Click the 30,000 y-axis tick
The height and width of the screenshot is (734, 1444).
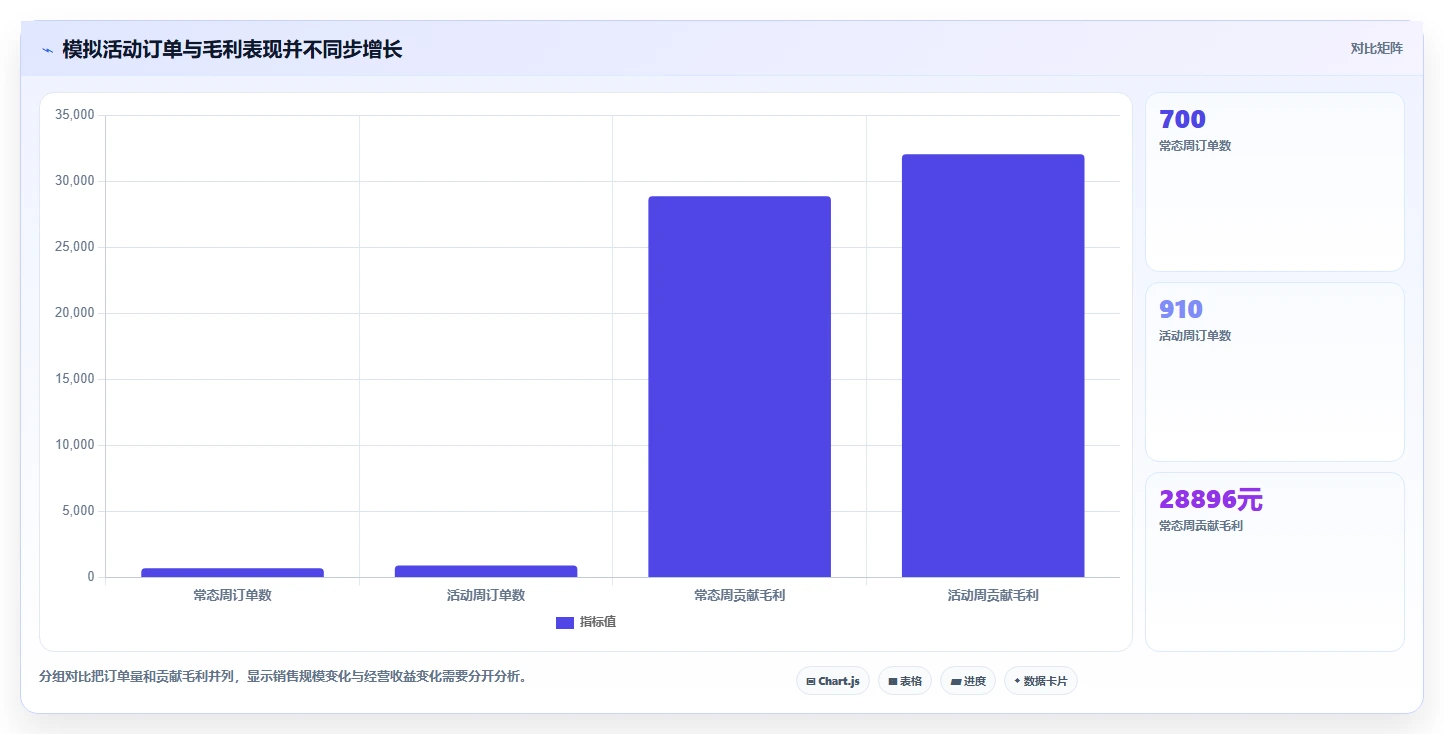click(x=75, y=181)
